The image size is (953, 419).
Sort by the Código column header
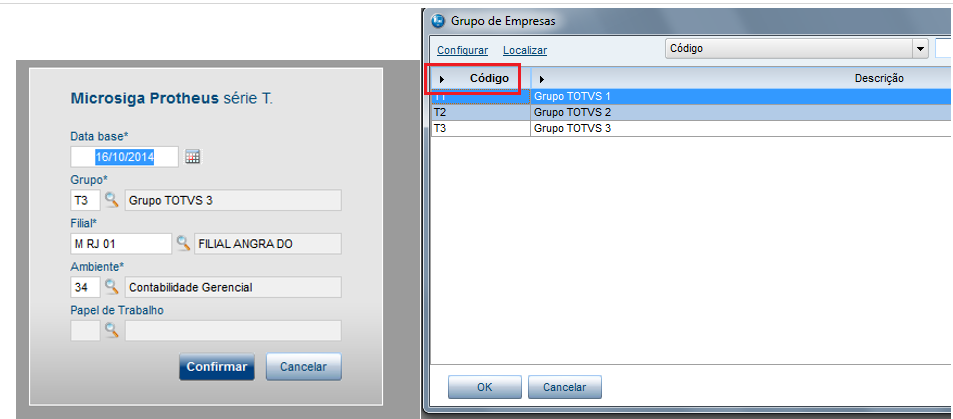click(481, 78)
